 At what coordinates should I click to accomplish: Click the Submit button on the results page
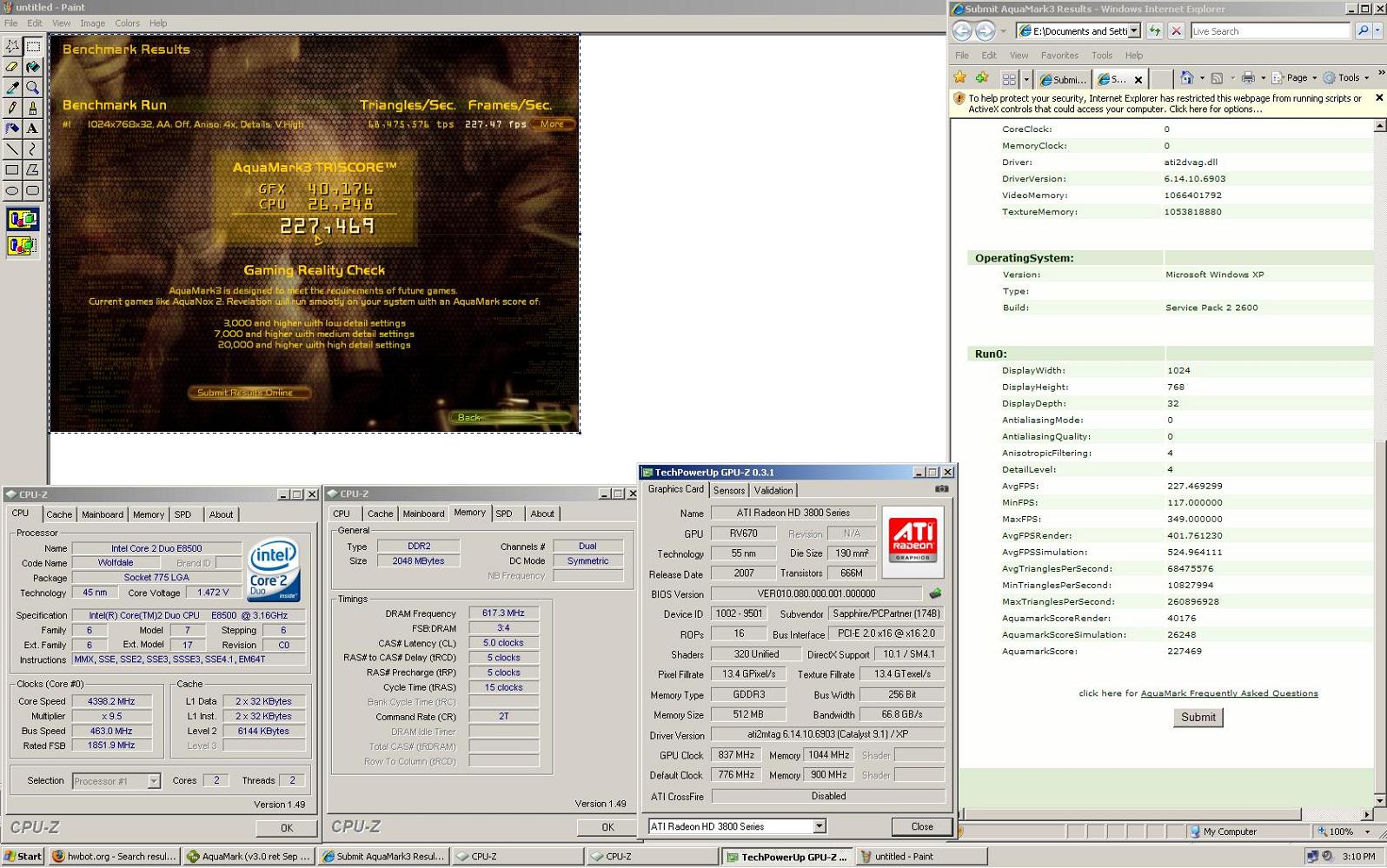pyautogui.click(x=1198, y=718)
